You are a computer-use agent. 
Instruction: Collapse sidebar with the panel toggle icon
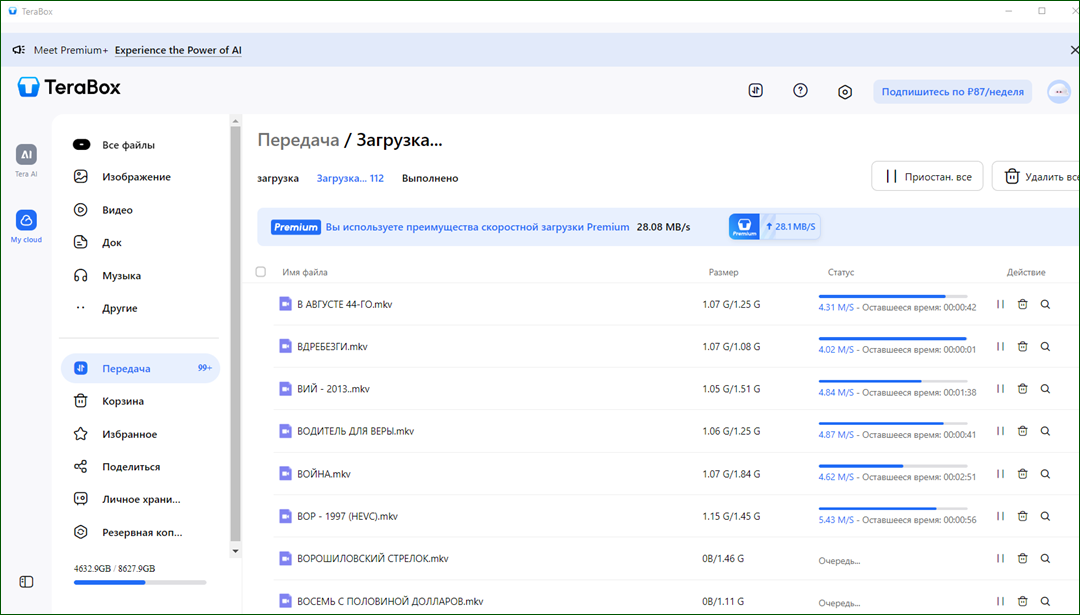pyautogui.click(x=26, y=582)
